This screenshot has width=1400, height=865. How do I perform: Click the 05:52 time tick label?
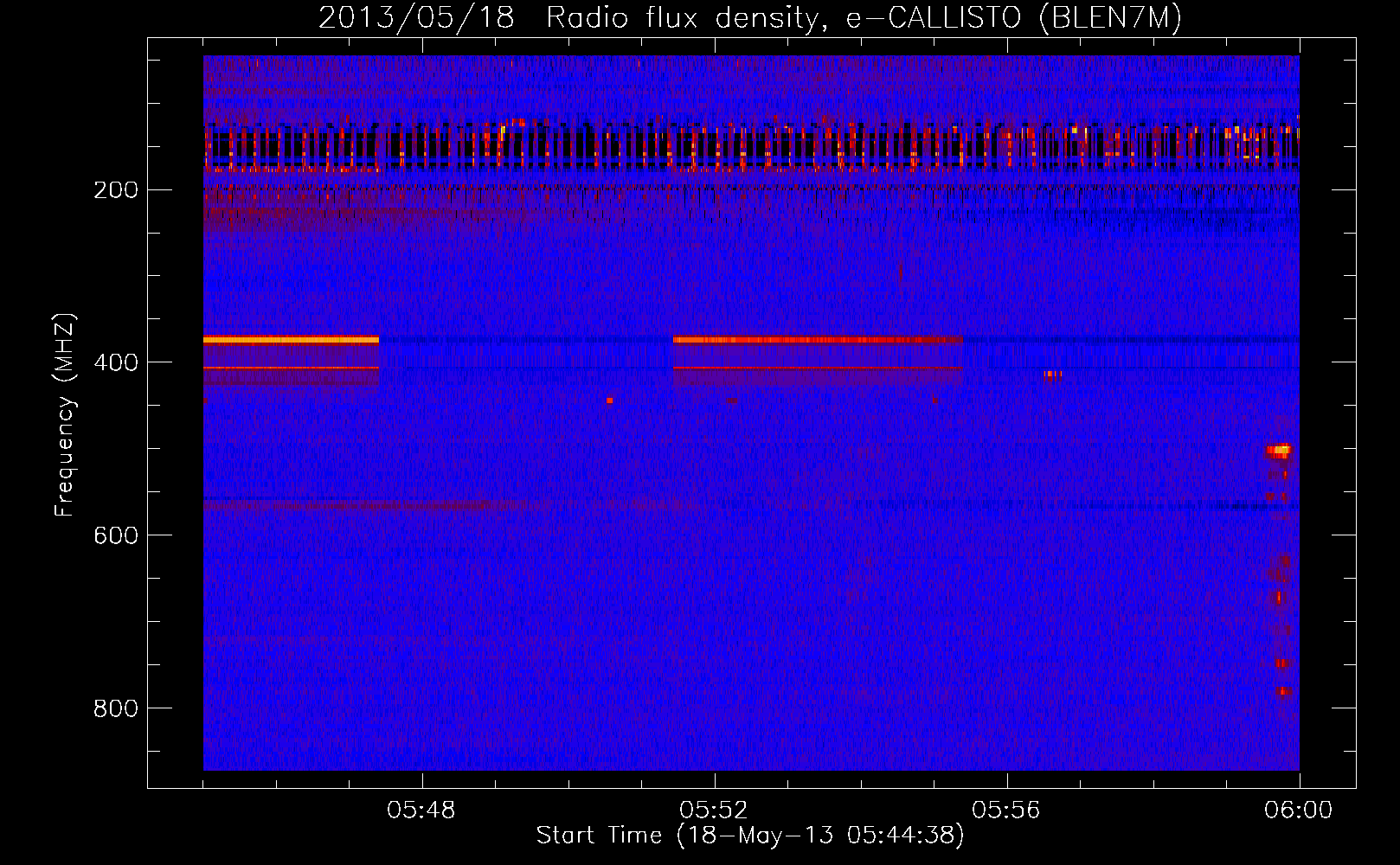(x=714, y=811)
